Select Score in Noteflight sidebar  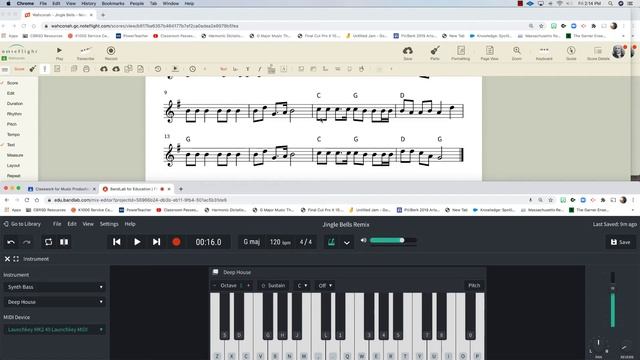coord(12,83)
